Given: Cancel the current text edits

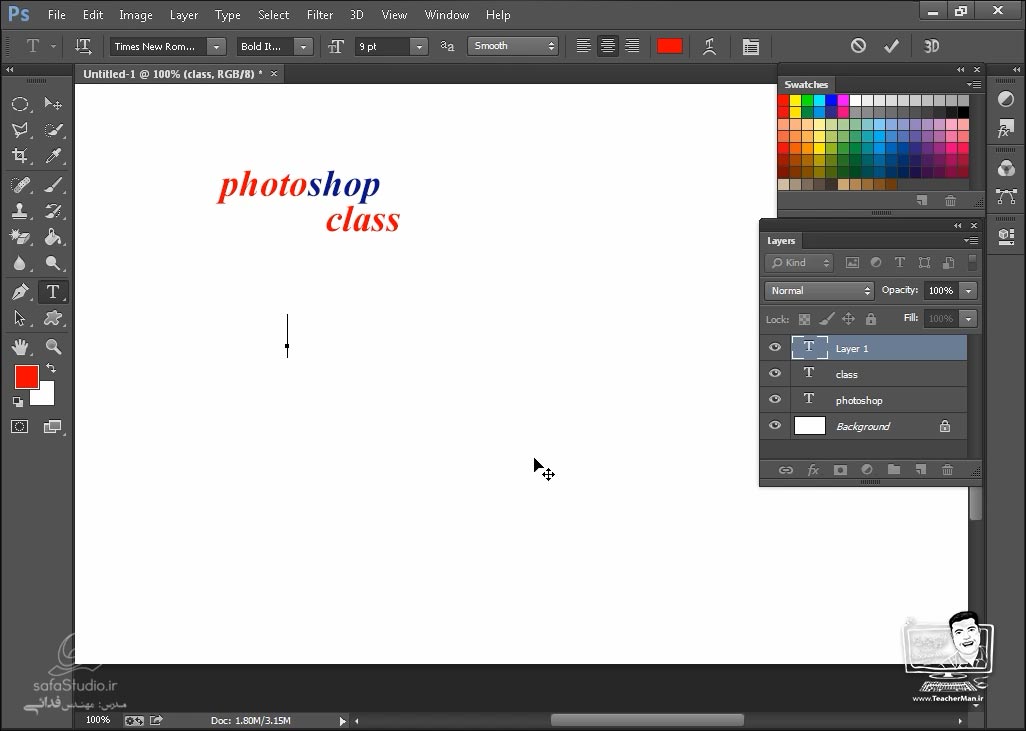Looking at the screenshot, I should pos(858,46).
